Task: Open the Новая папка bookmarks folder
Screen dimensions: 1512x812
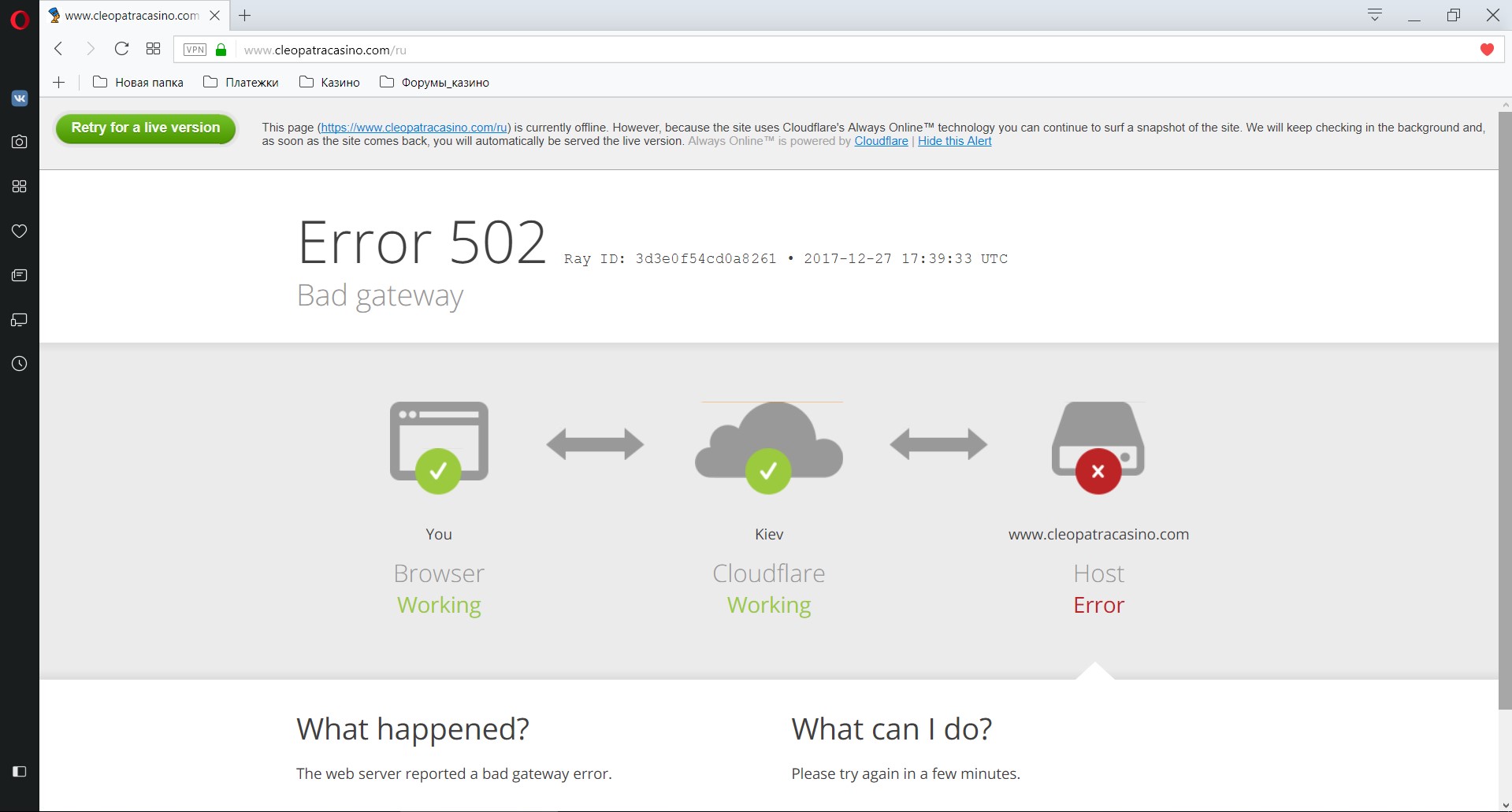Action: point(138,82)
